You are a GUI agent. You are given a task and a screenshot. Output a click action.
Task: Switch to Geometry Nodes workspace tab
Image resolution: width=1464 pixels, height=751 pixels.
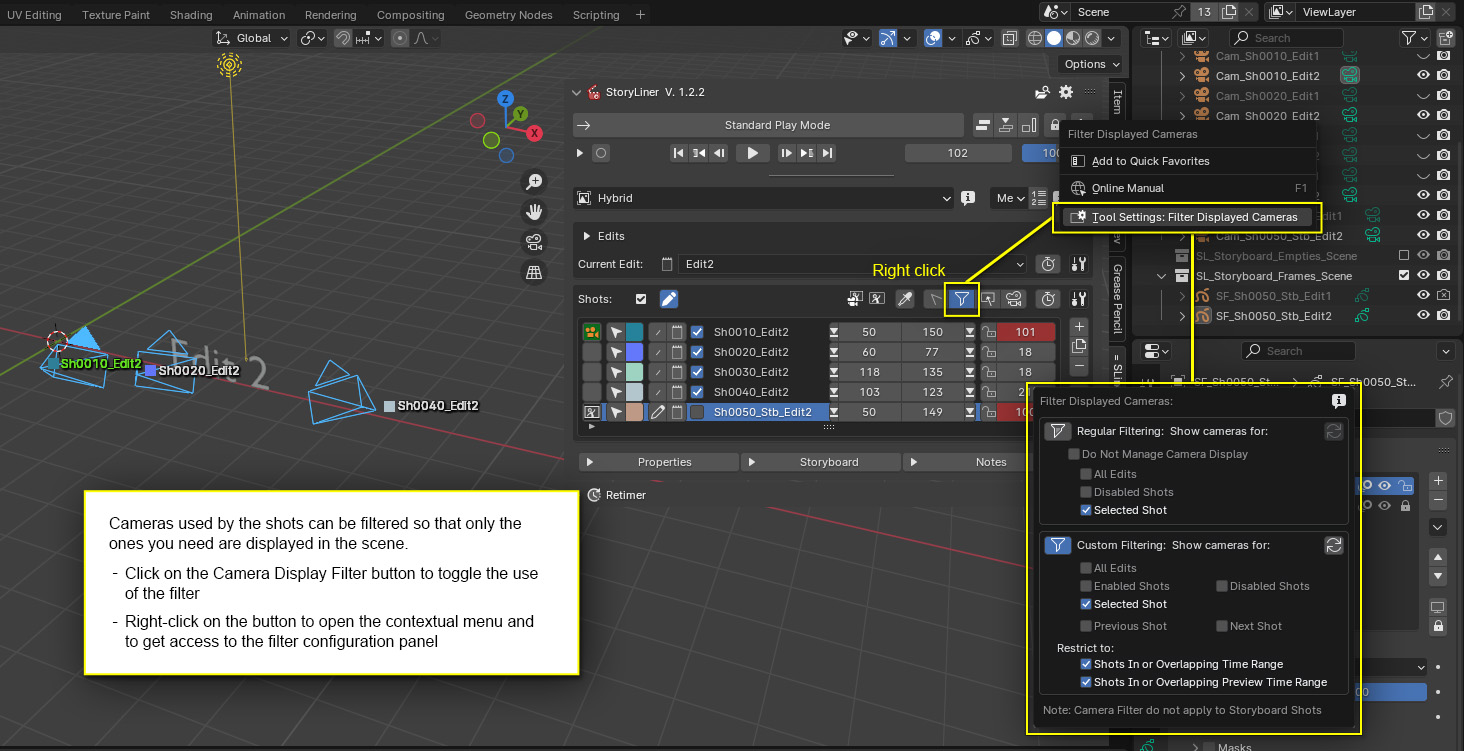(509, 15)
